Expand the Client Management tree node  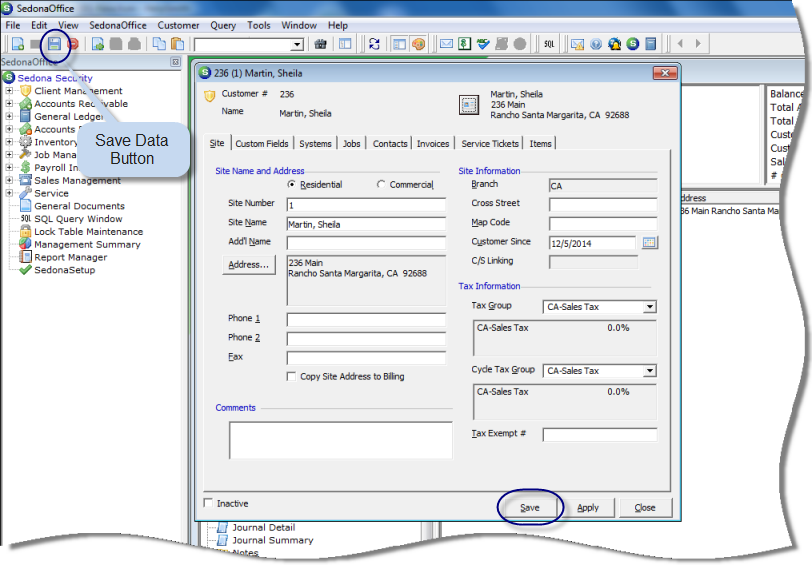coord(9,91)
